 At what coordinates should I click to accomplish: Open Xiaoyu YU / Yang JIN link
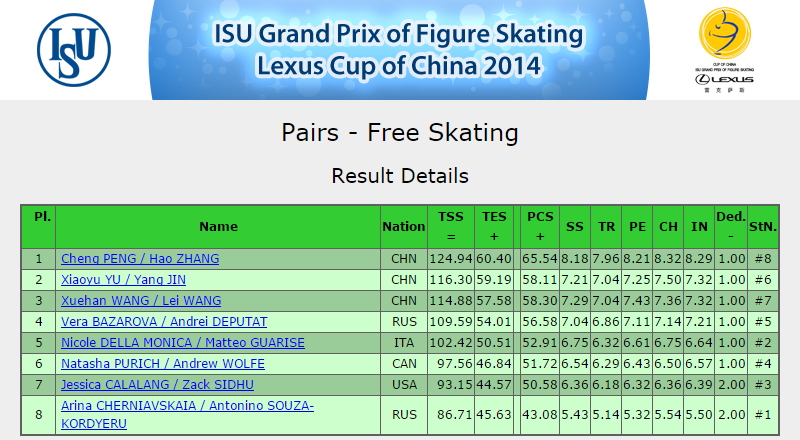[123, 280]
